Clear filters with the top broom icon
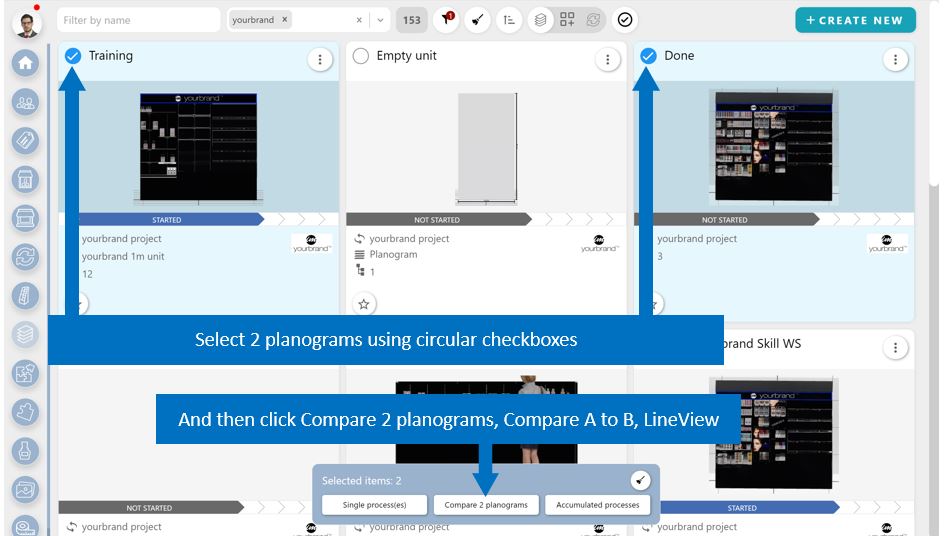Image resolution: width=946 pixels, height=536 pixels. click(x=477, y=20)
